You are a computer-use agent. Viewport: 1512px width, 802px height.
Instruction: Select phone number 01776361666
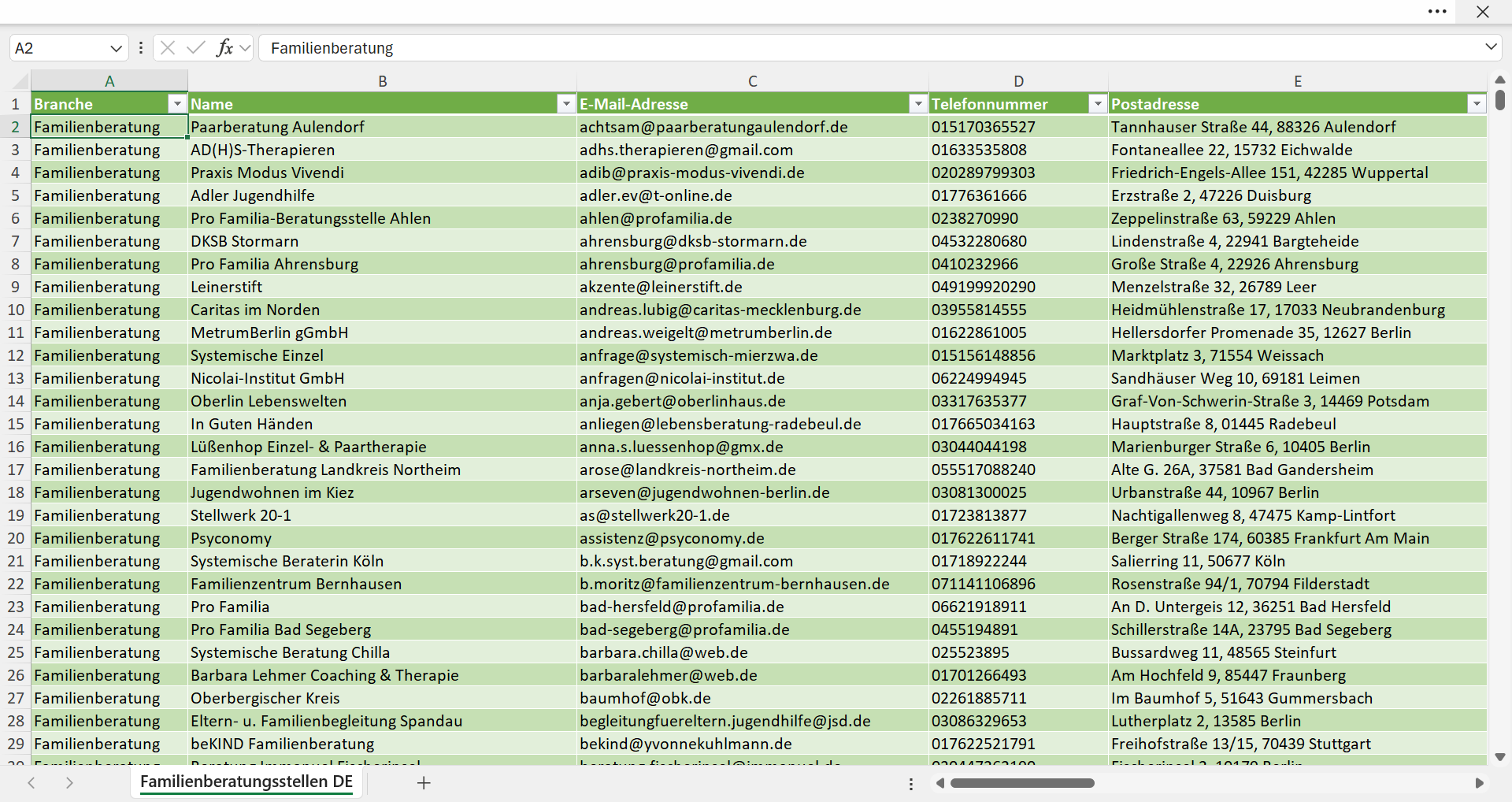(x=1018, y=195)
